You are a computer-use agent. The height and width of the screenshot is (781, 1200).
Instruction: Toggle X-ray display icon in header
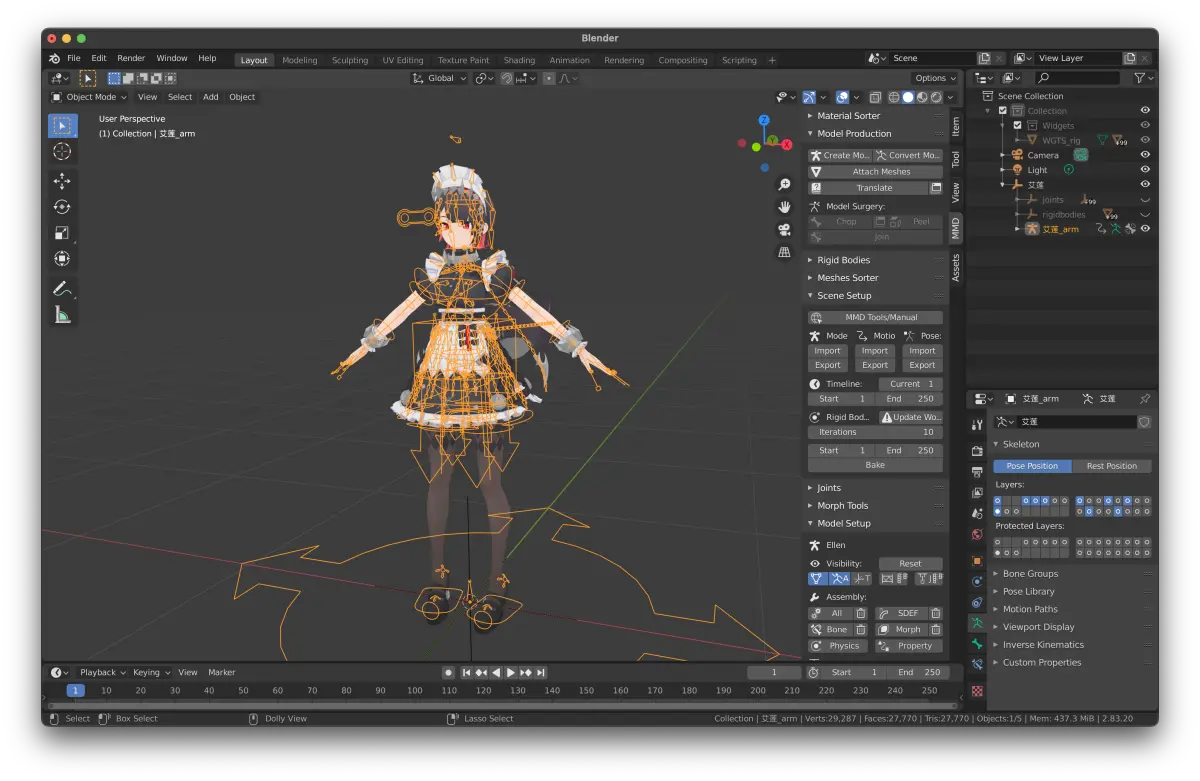point(875,97)
